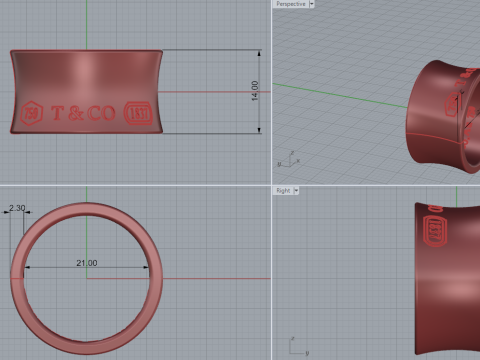
Task: Open the Perspective viewport title menu
Action: coord(291,4)
